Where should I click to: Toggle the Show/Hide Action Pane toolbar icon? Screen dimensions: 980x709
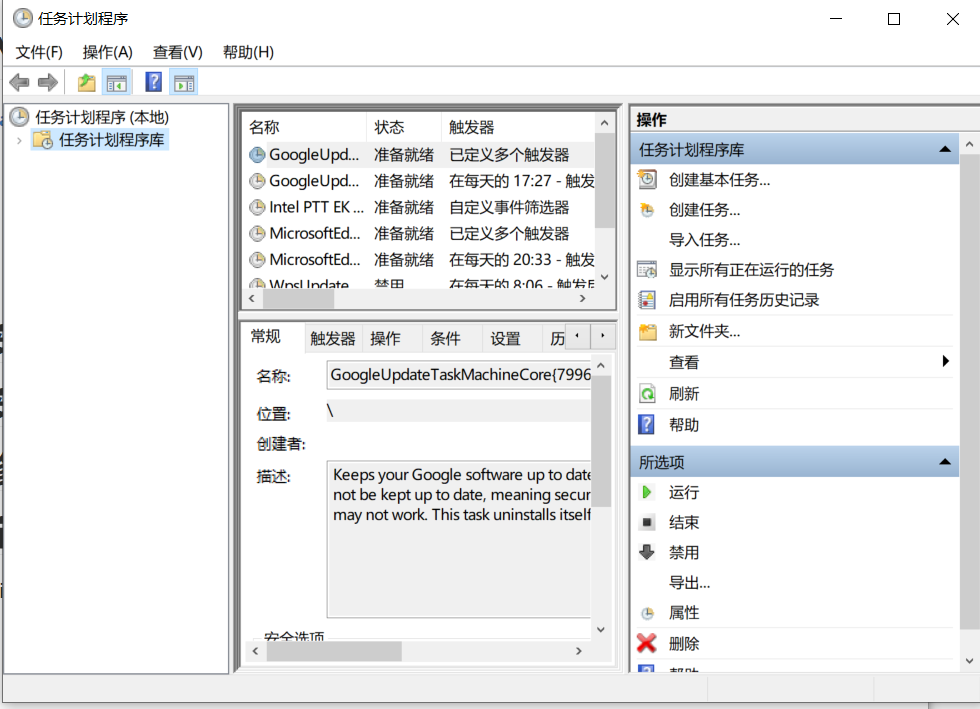[x=184, y=83]
